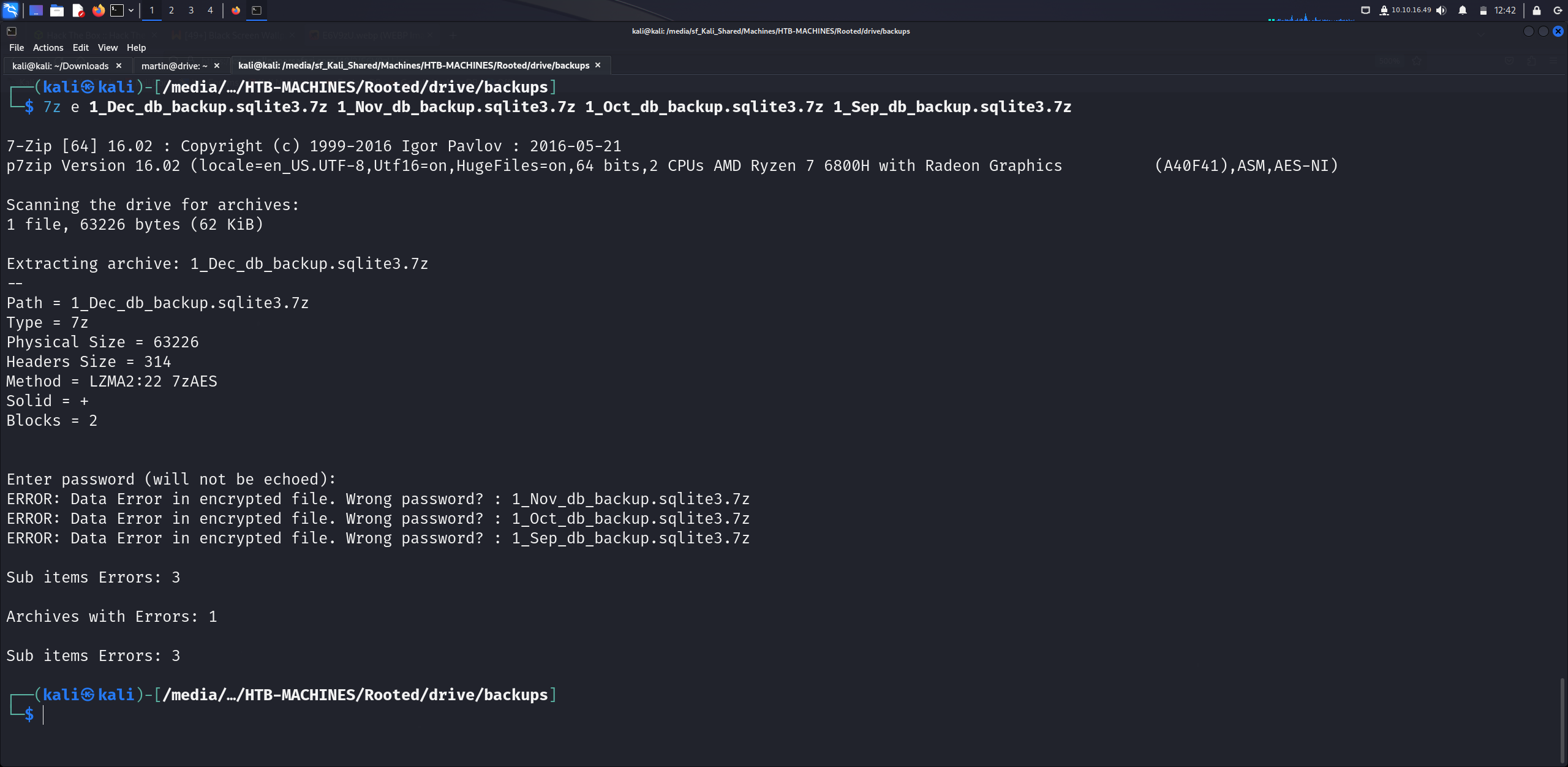Open the terminal emulator launcher
The image size is (1568, 767).
click(117, 10)
